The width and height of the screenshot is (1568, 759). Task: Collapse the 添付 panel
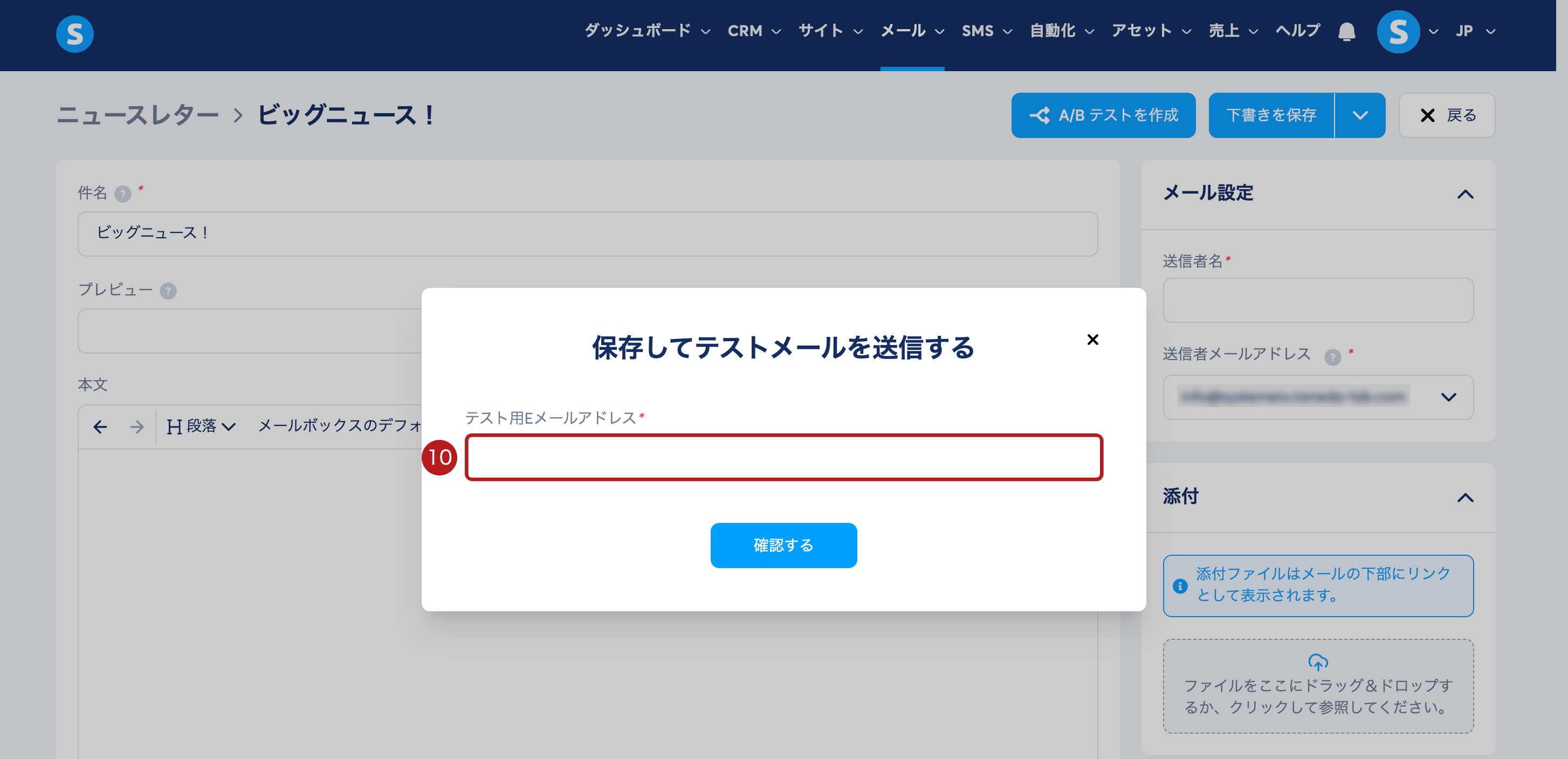coord(1465,498)
